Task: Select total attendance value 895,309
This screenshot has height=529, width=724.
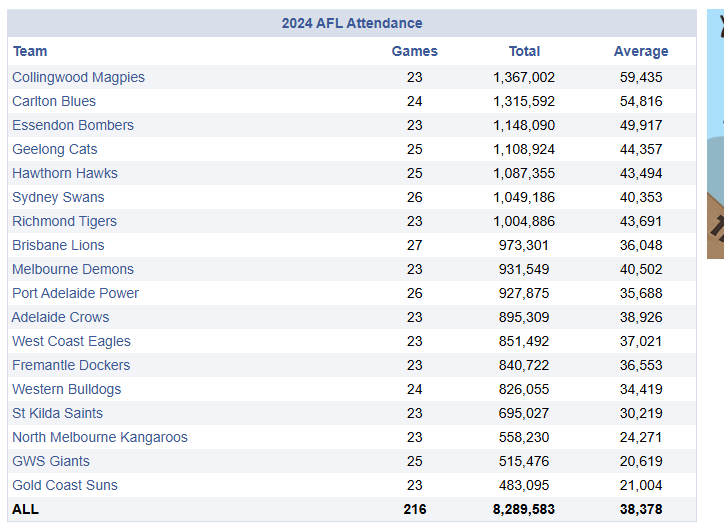Action: 524,317
